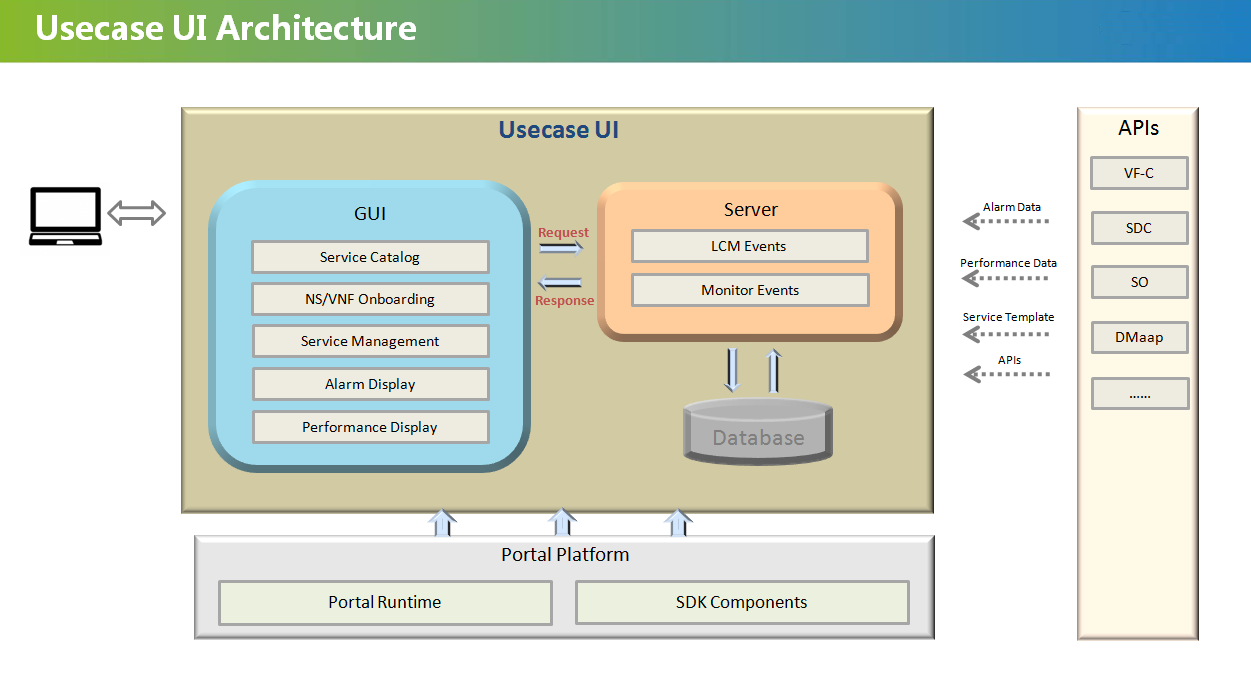This screenshot has width=1251, height=674.
Task: Click the SO API box
Action: (1139, 282)
